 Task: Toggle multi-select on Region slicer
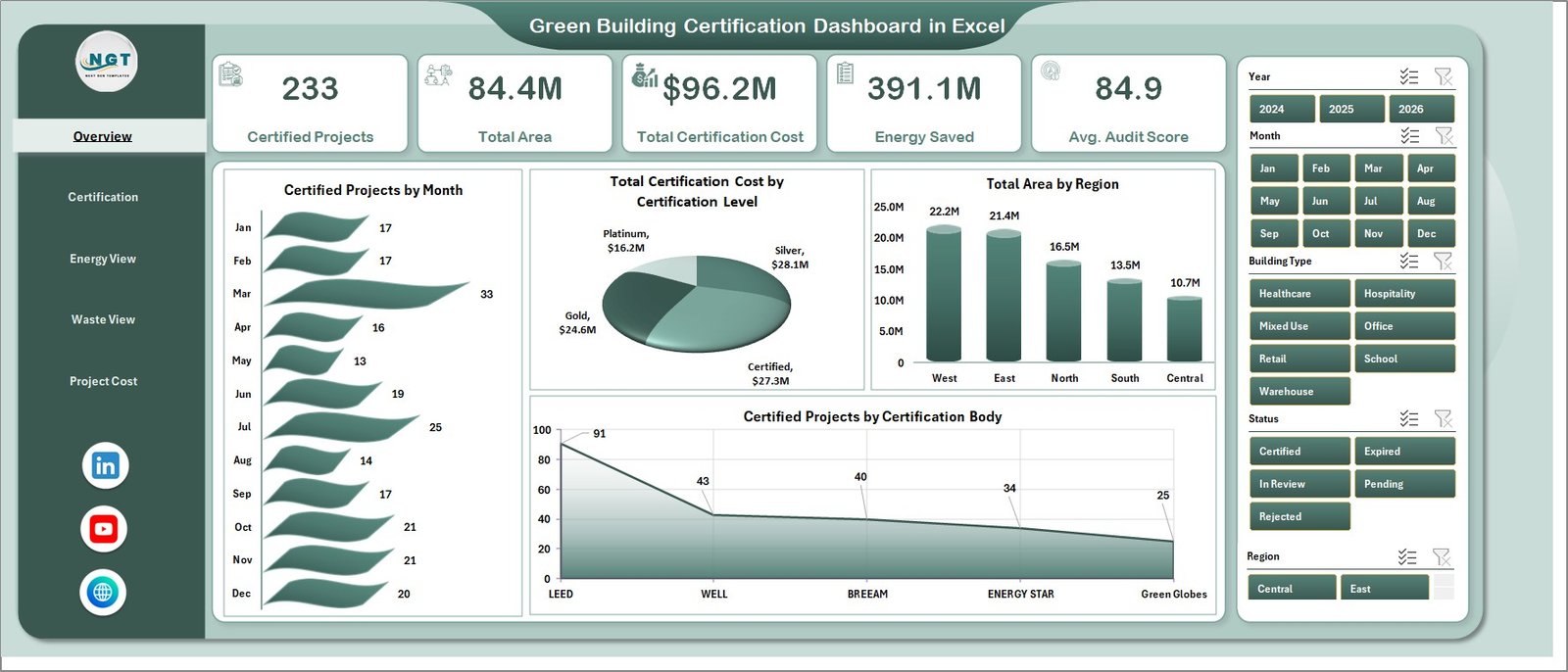click(1407, 556)
